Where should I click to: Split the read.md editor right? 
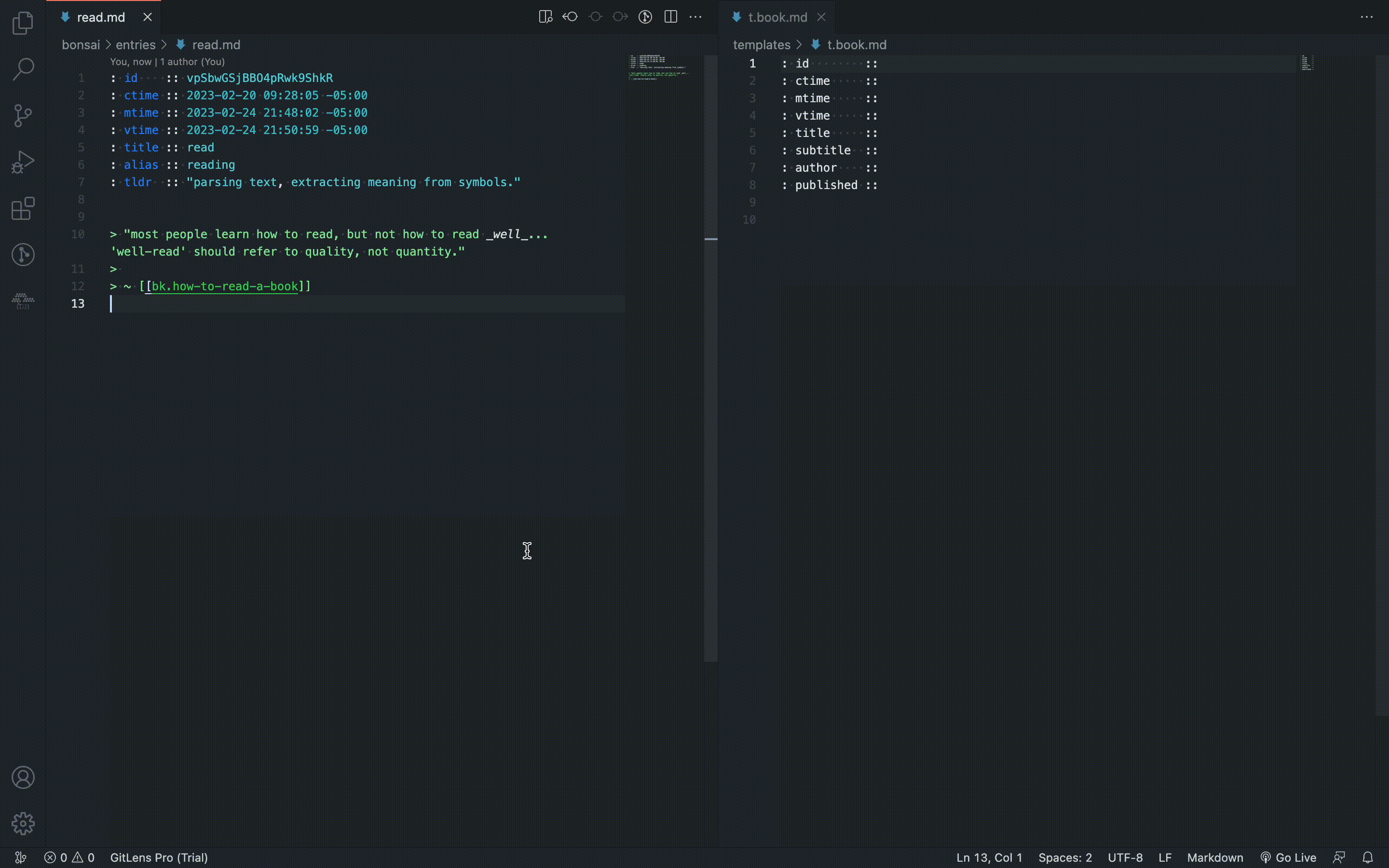[670, 17]
